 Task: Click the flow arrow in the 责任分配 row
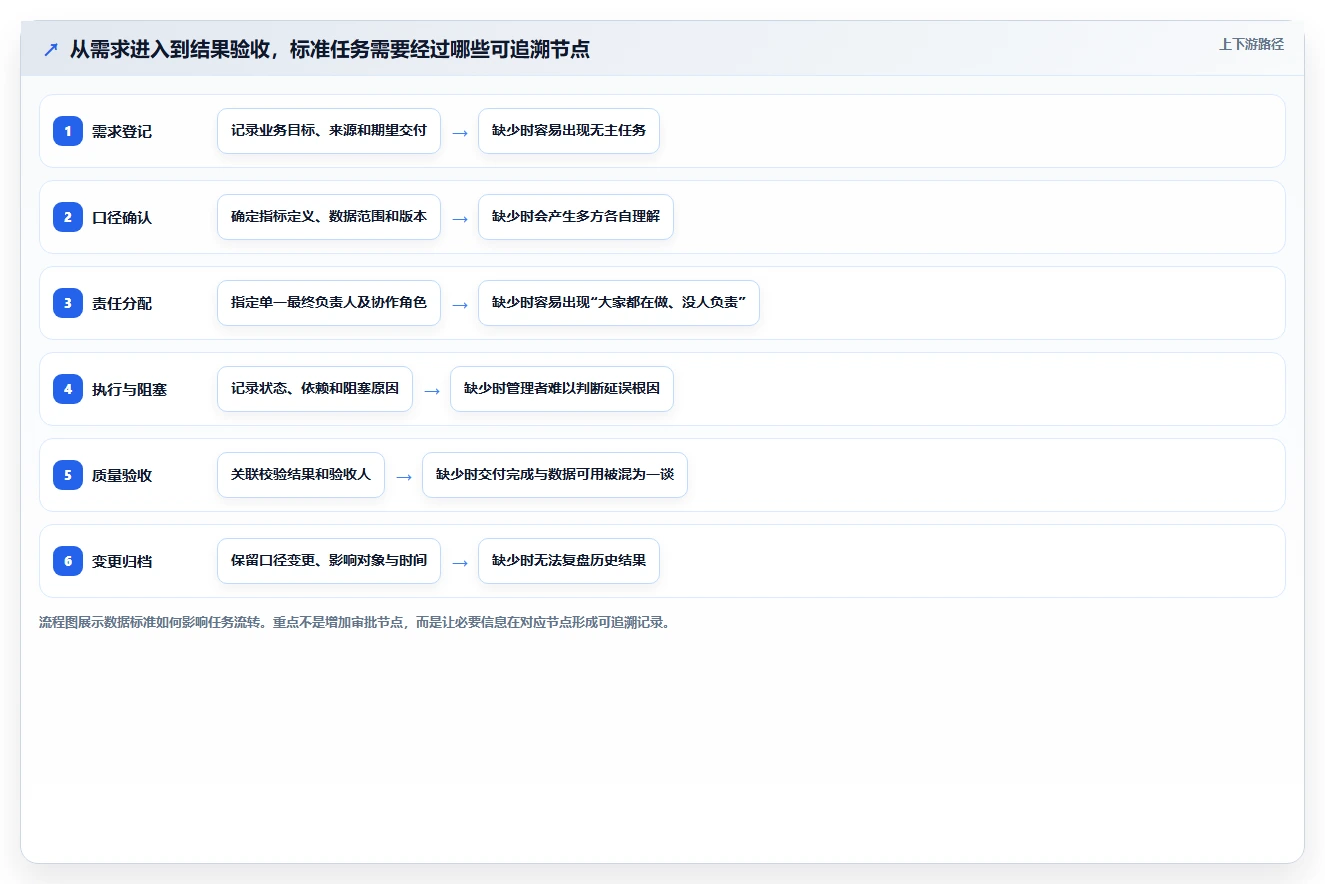[x=460, y=304]
